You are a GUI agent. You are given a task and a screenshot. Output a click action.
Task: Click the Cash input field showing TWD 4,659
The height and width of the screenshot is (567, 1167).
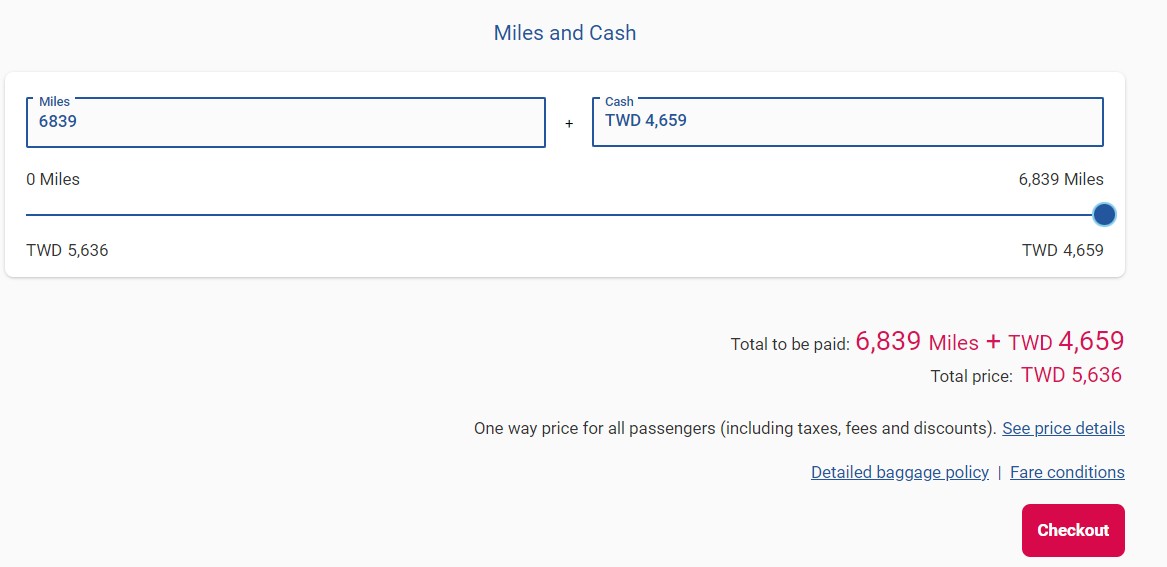click(x=848, y=123)
